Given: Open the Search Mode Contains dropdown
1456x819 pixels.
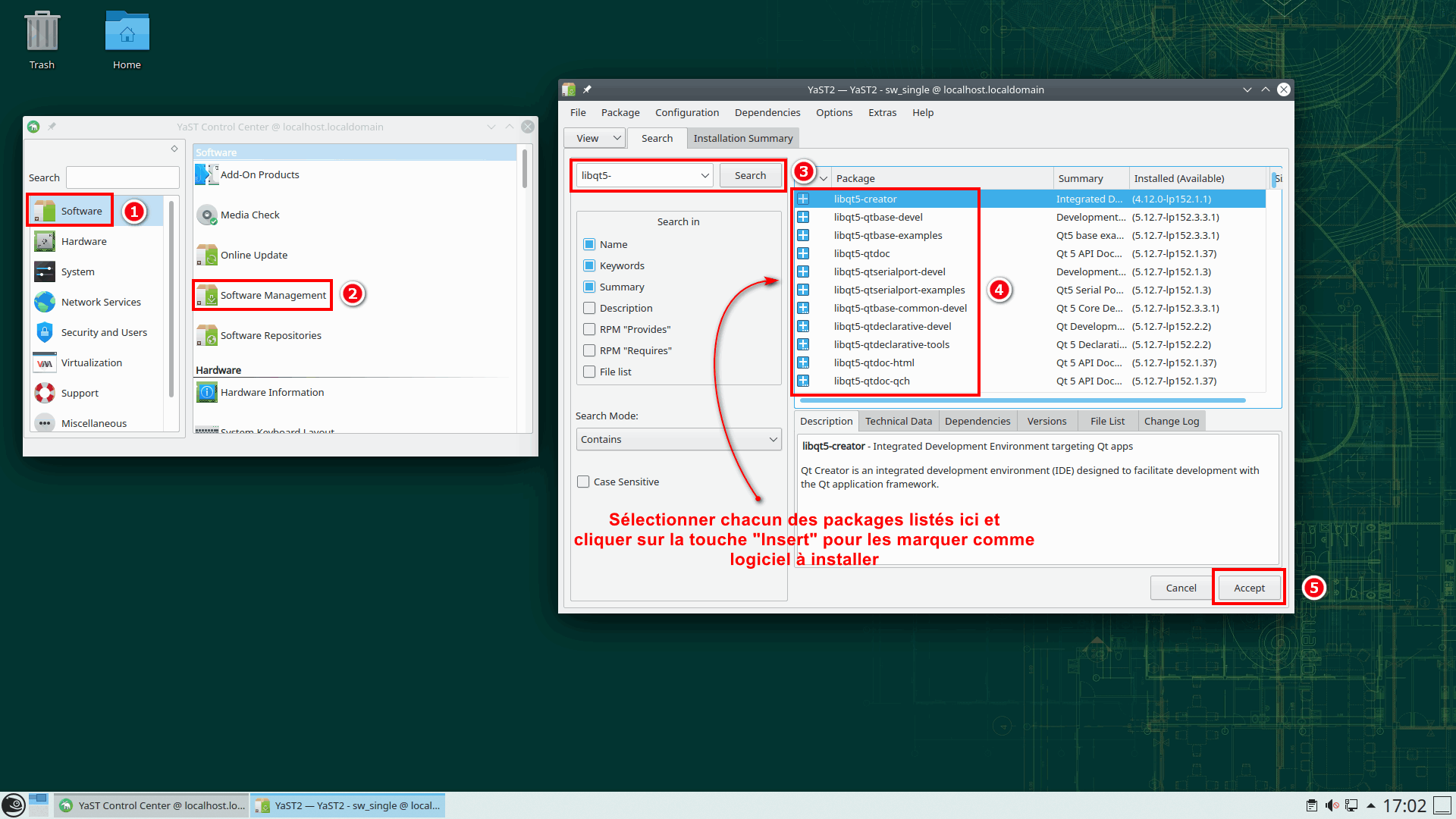Looking at the screenshot, I should pyautogui.click(x=679, y=439).
